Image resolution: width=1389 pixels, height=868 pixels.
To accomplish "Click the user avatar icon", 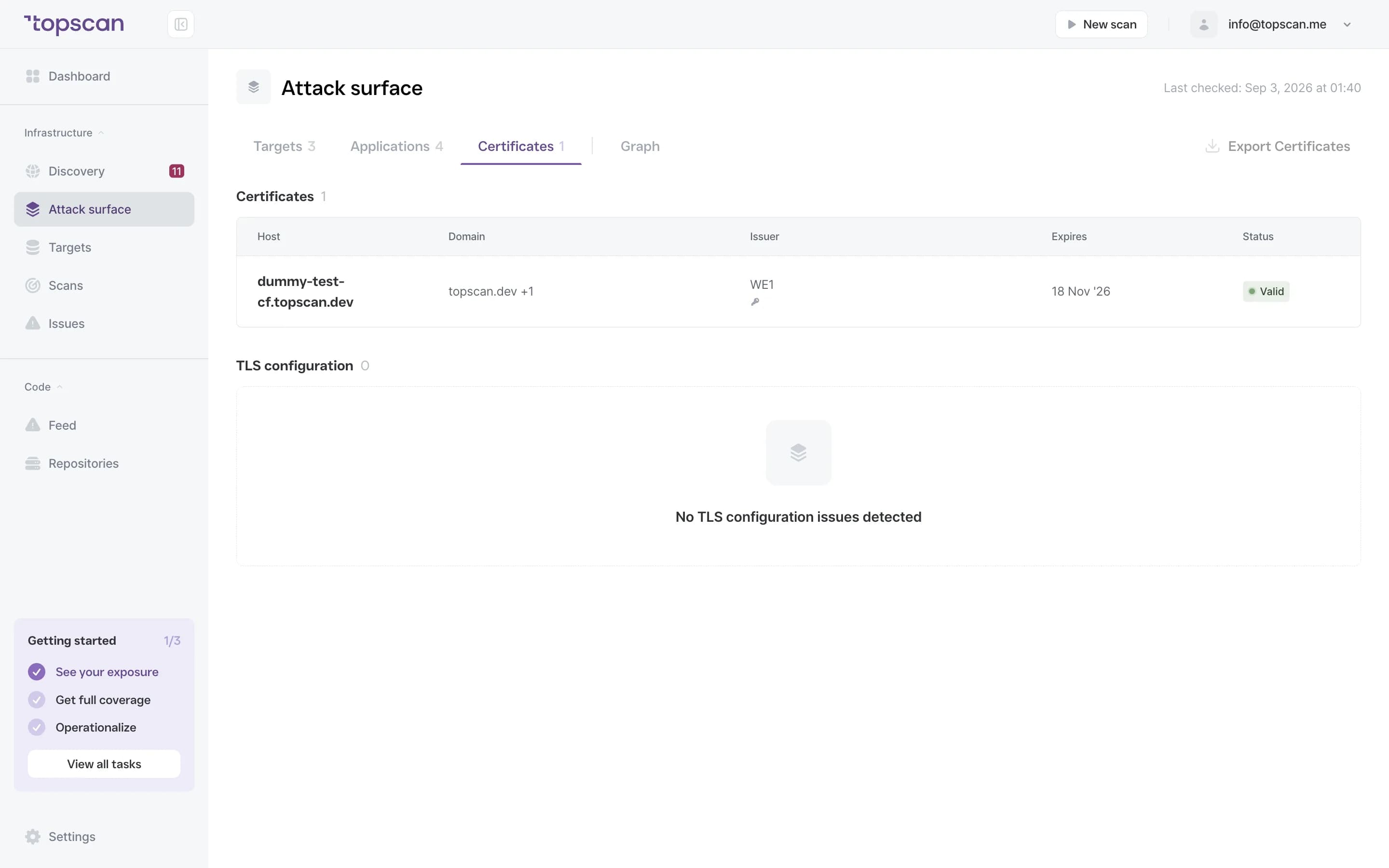I will tap(1204, 24).
